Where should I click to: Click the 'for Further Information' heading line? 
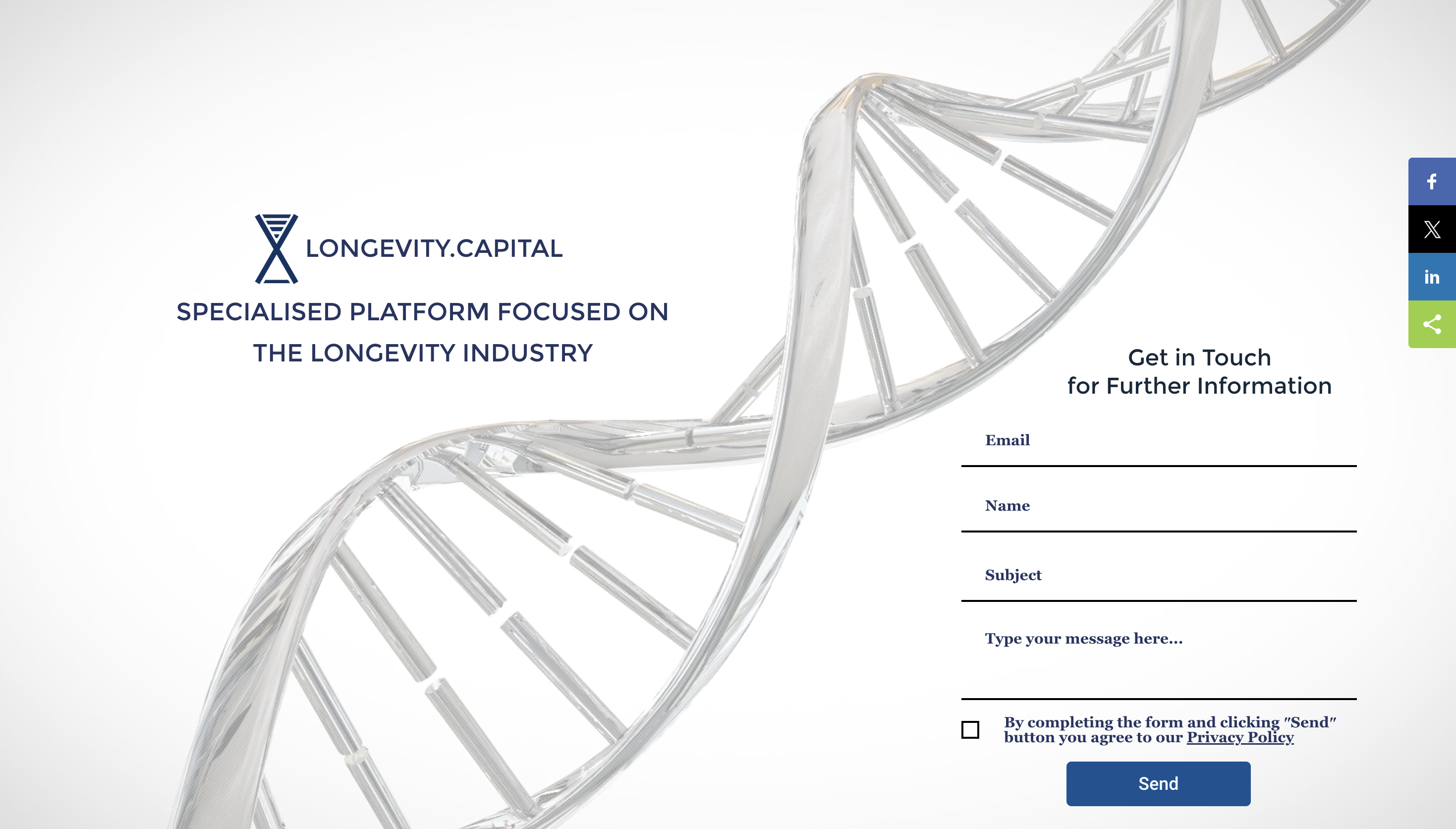pyautogui.click(x=1199, y=386)
